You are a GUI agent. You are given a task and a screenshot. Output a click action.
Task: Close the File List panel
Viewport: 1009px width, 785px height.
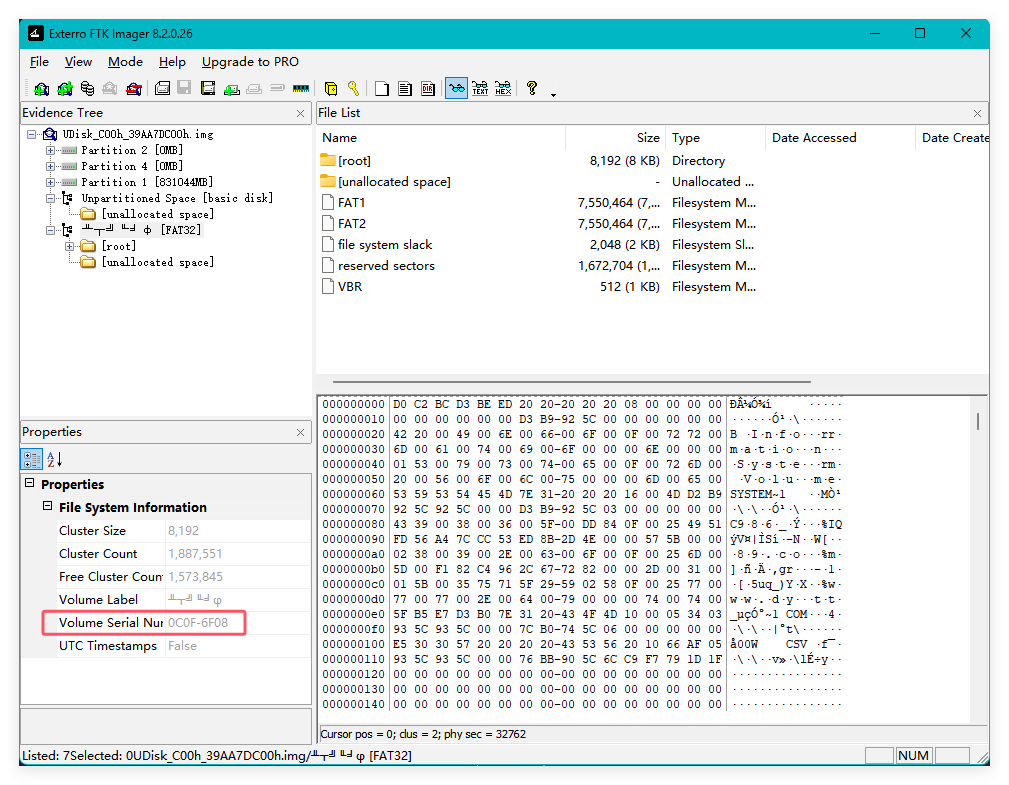click(x=977, y=113)
